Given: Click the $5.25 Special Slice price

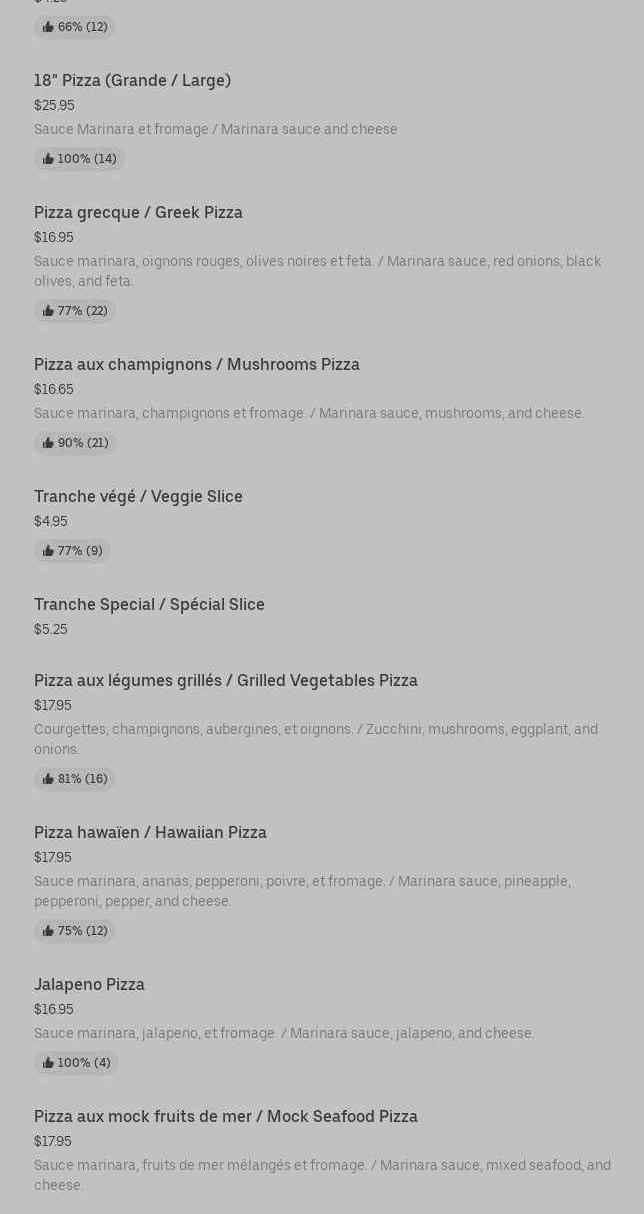Looking at the screenshot, I should coord(51,629).
